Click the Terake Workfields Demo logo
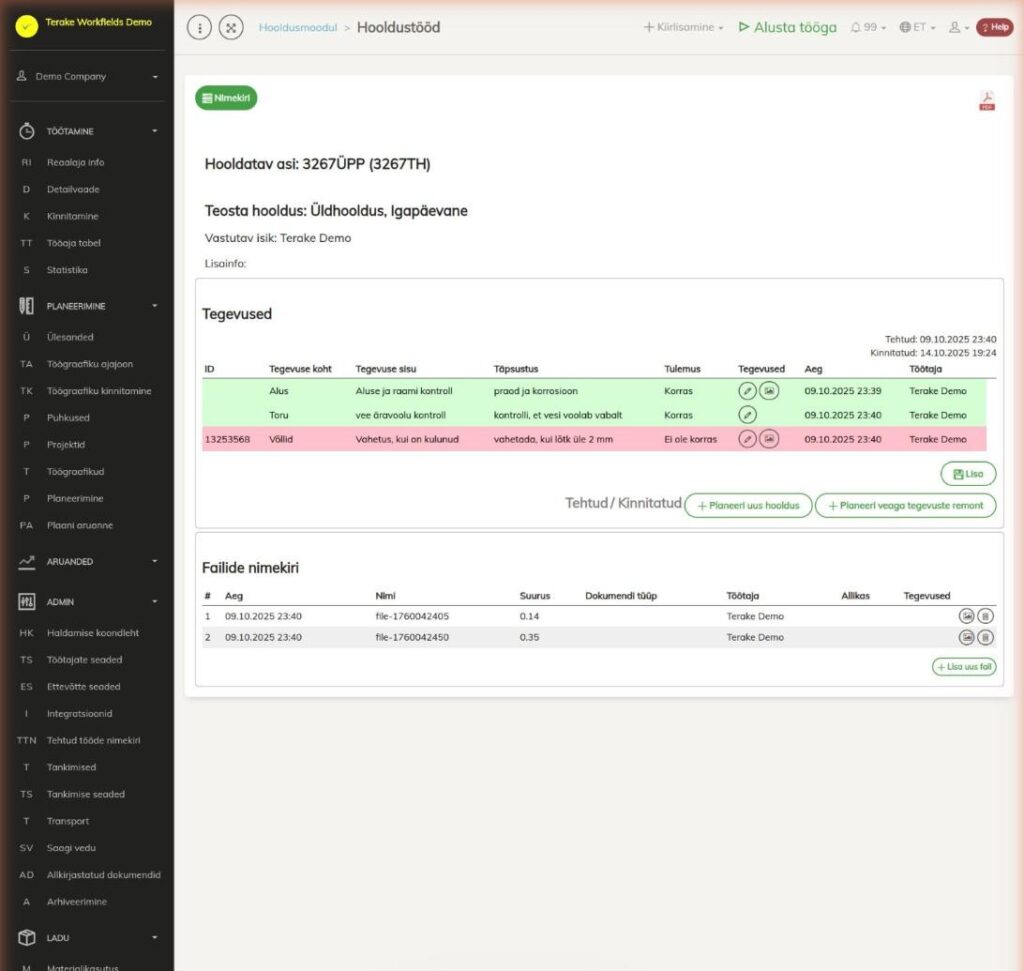 tap(27, 26)
